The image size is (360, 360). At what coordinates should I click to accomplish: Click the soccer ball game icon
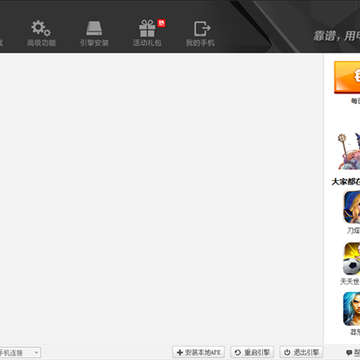point(352,258)
